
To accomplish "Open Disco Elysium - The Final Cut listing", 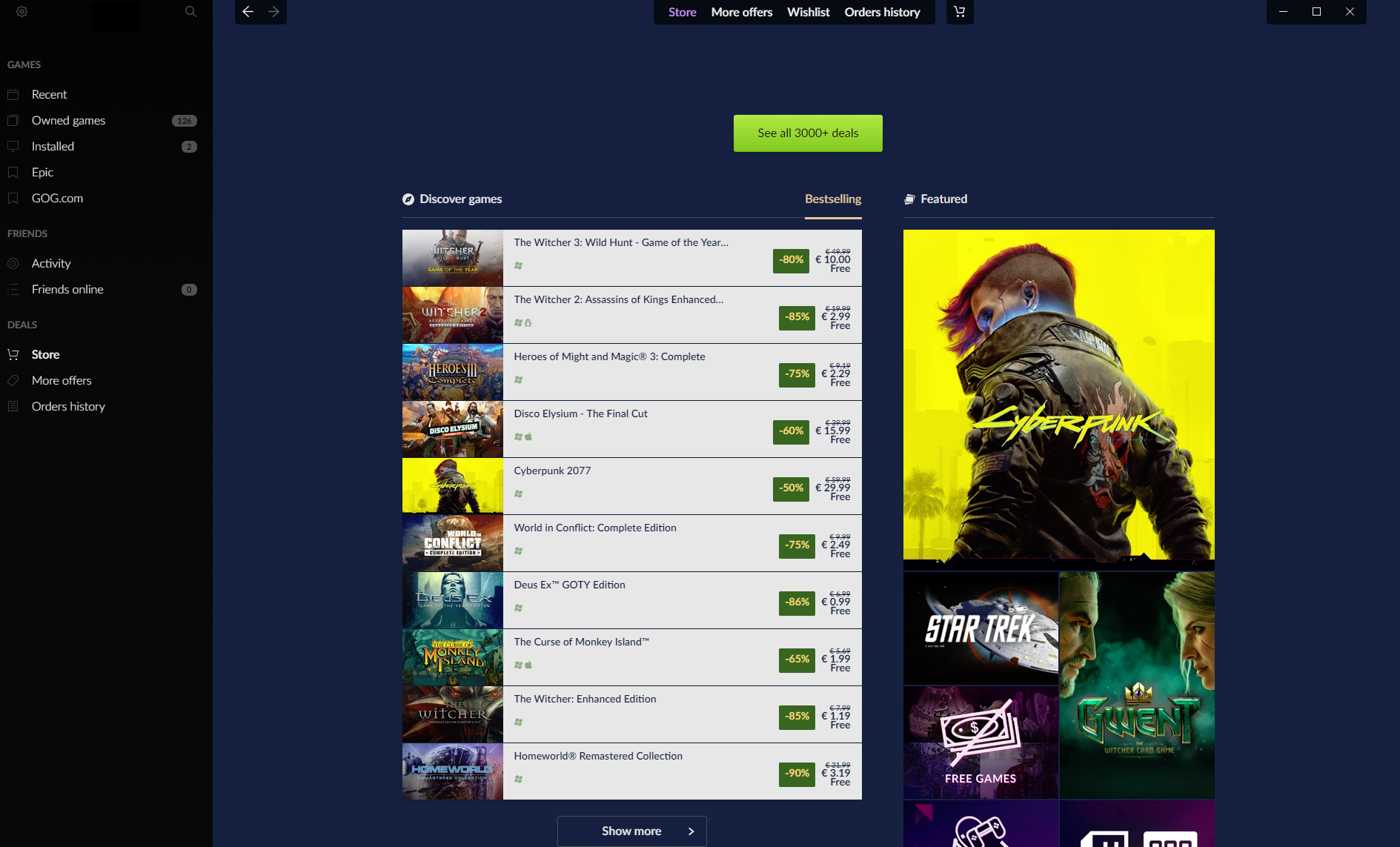I will [632, 429].
